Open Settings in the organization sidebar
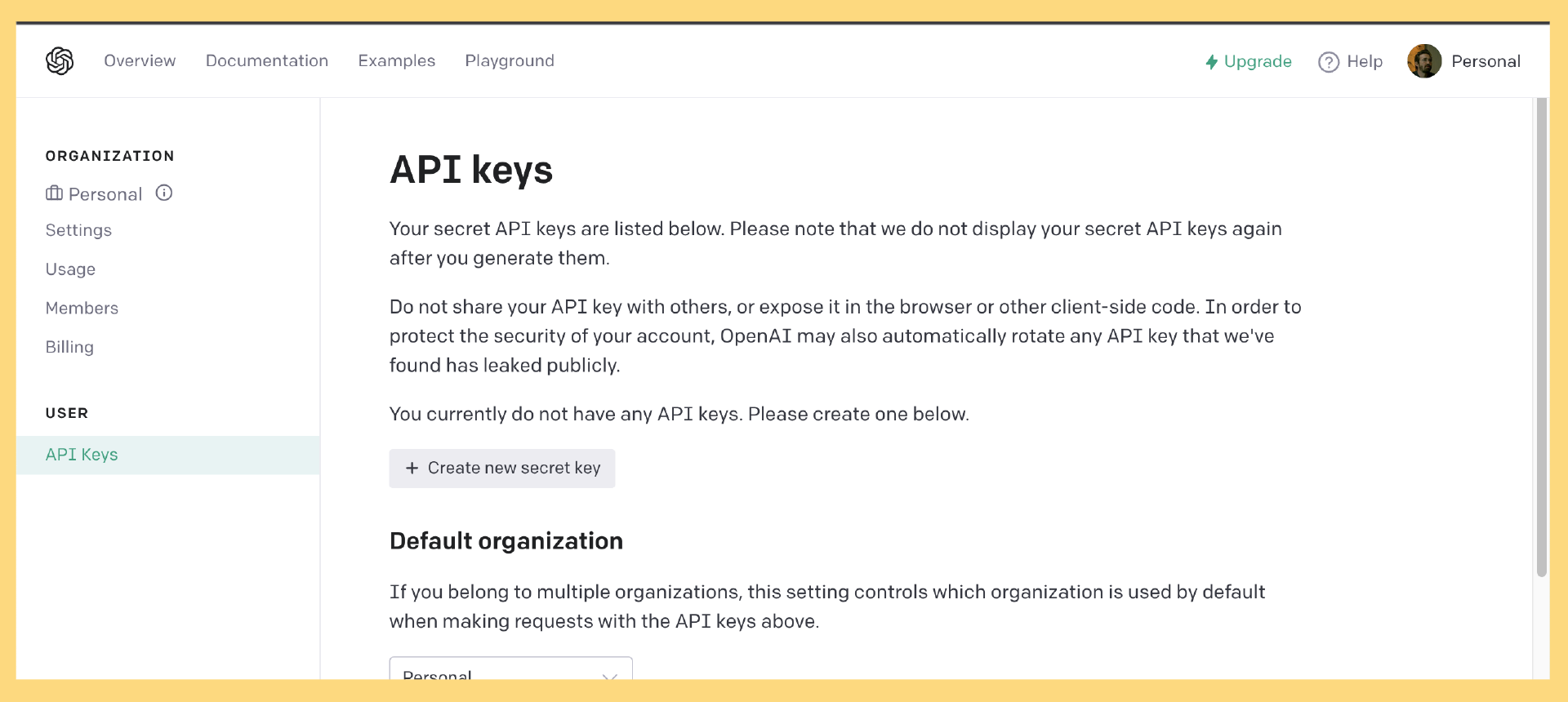 [x=78, y=230]
